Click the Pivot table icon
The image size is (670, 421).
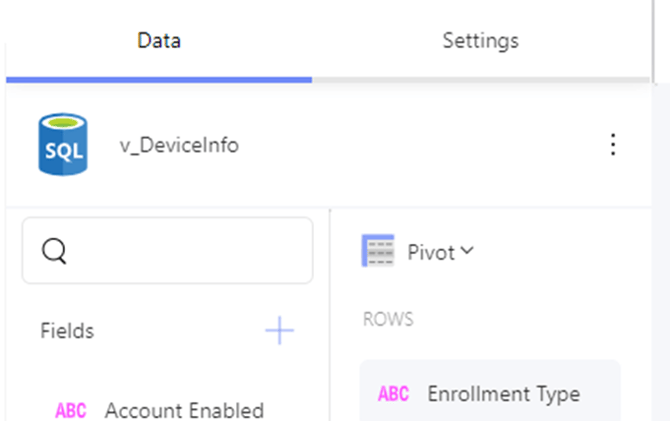pos(378,251)
